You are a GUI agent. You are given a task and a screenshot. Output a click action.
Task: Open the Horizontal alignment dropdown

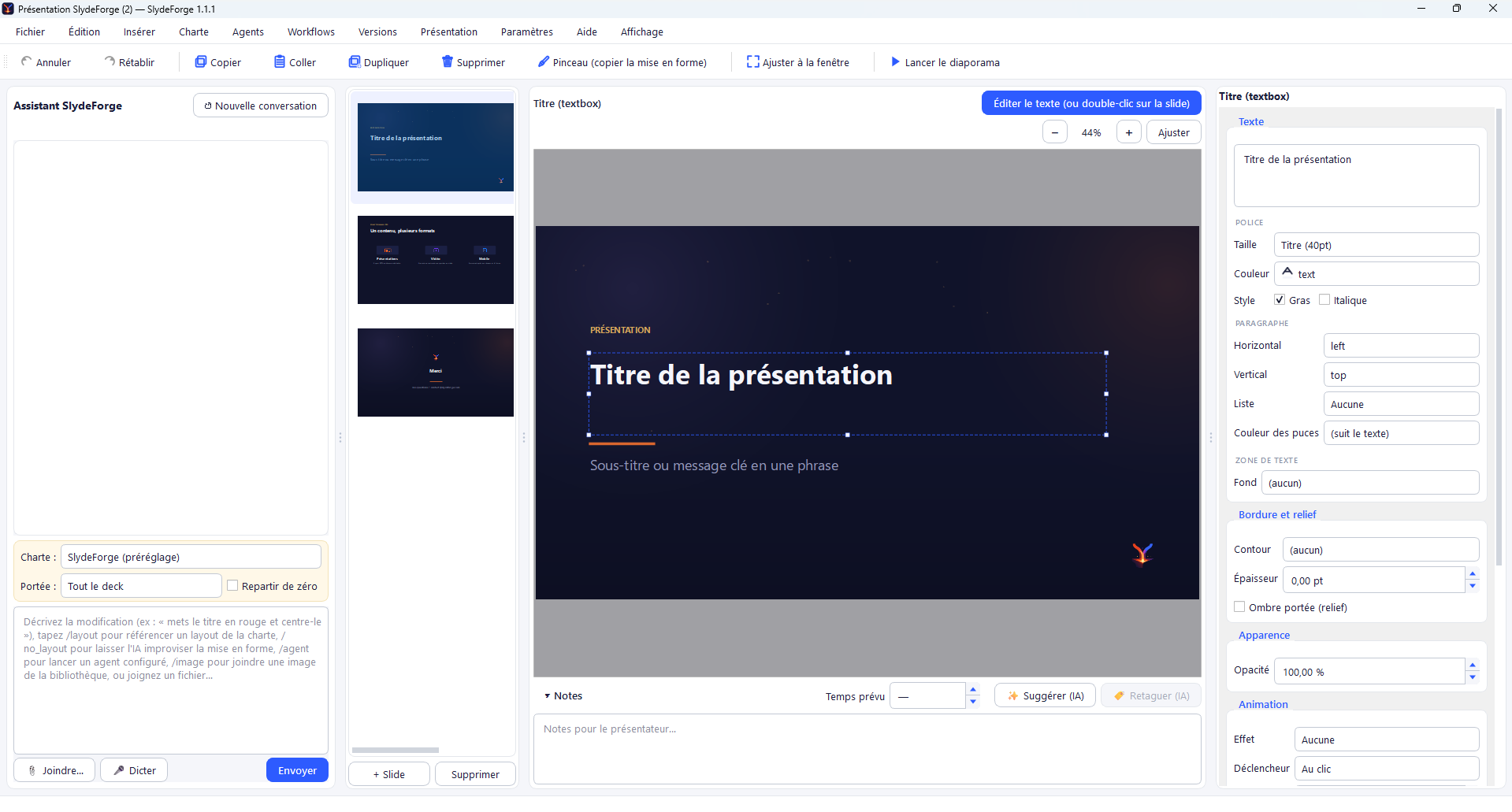(x=1401, y=346)
